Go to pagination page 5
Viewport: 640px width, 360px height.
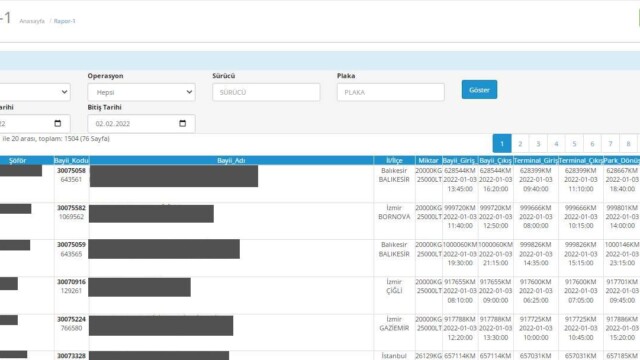574,144
